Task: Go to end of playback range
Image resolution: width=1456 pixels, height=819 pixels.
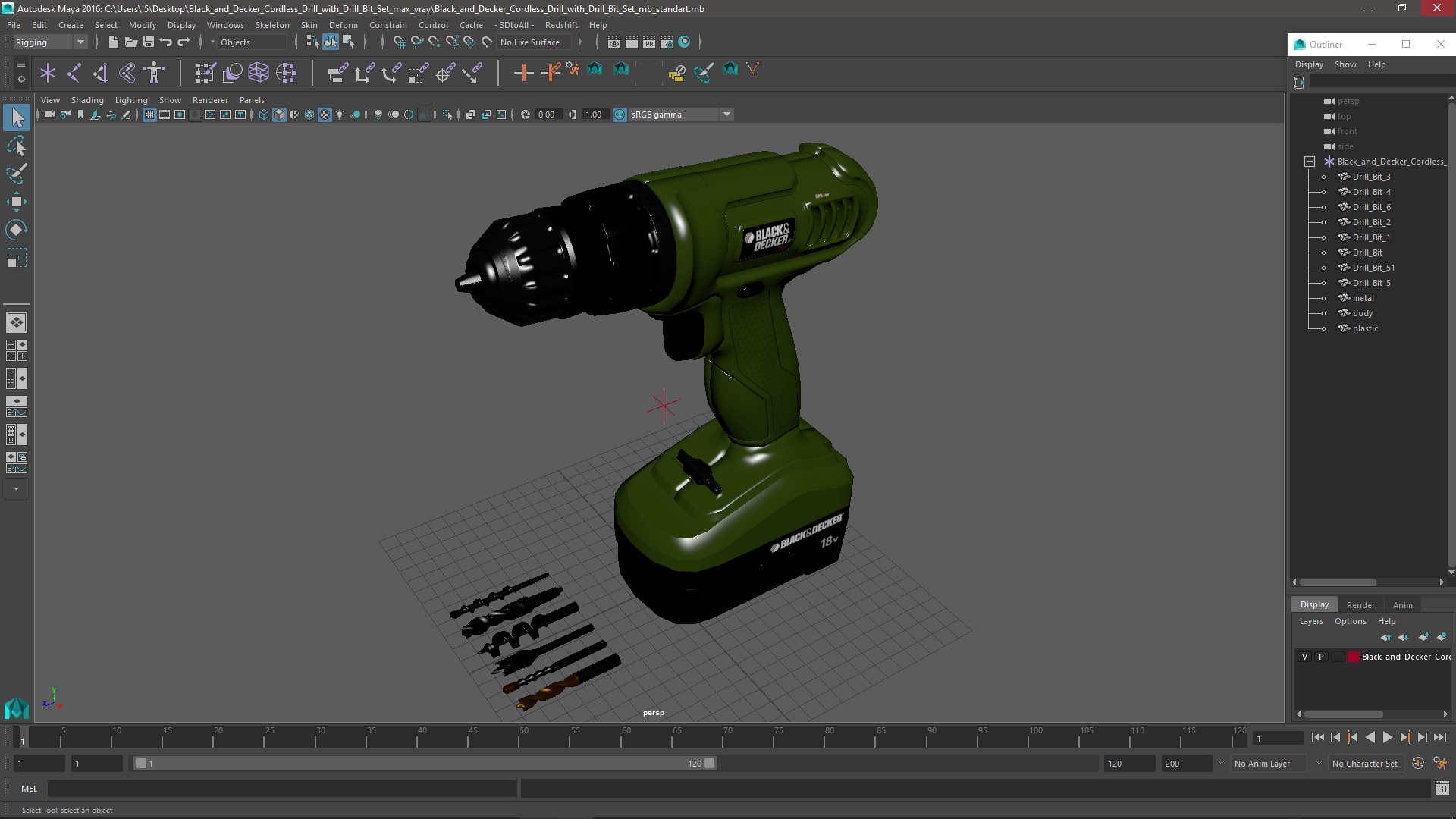Action: click(1440, 737)
